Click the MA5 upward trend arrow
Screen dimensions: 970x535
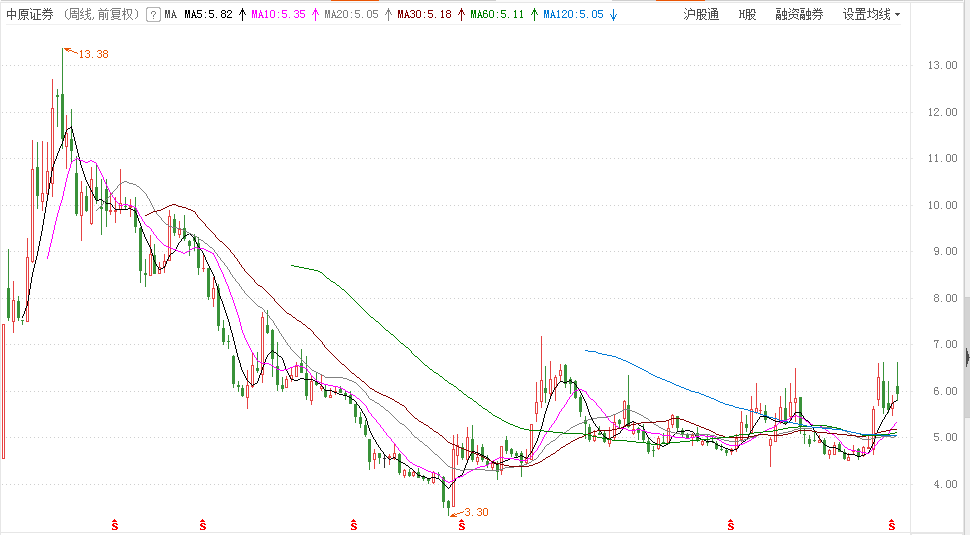(x=242, y=15)
